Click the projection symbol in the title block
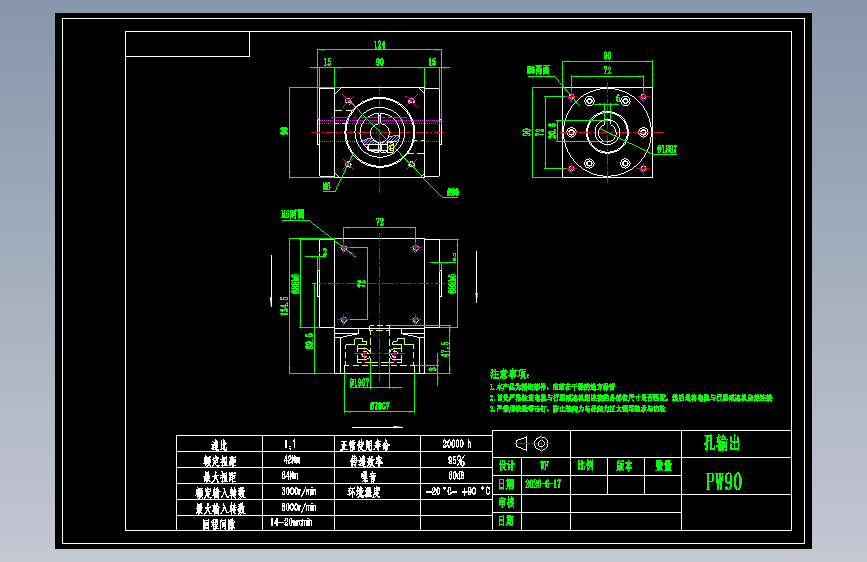 pos(532,444)
